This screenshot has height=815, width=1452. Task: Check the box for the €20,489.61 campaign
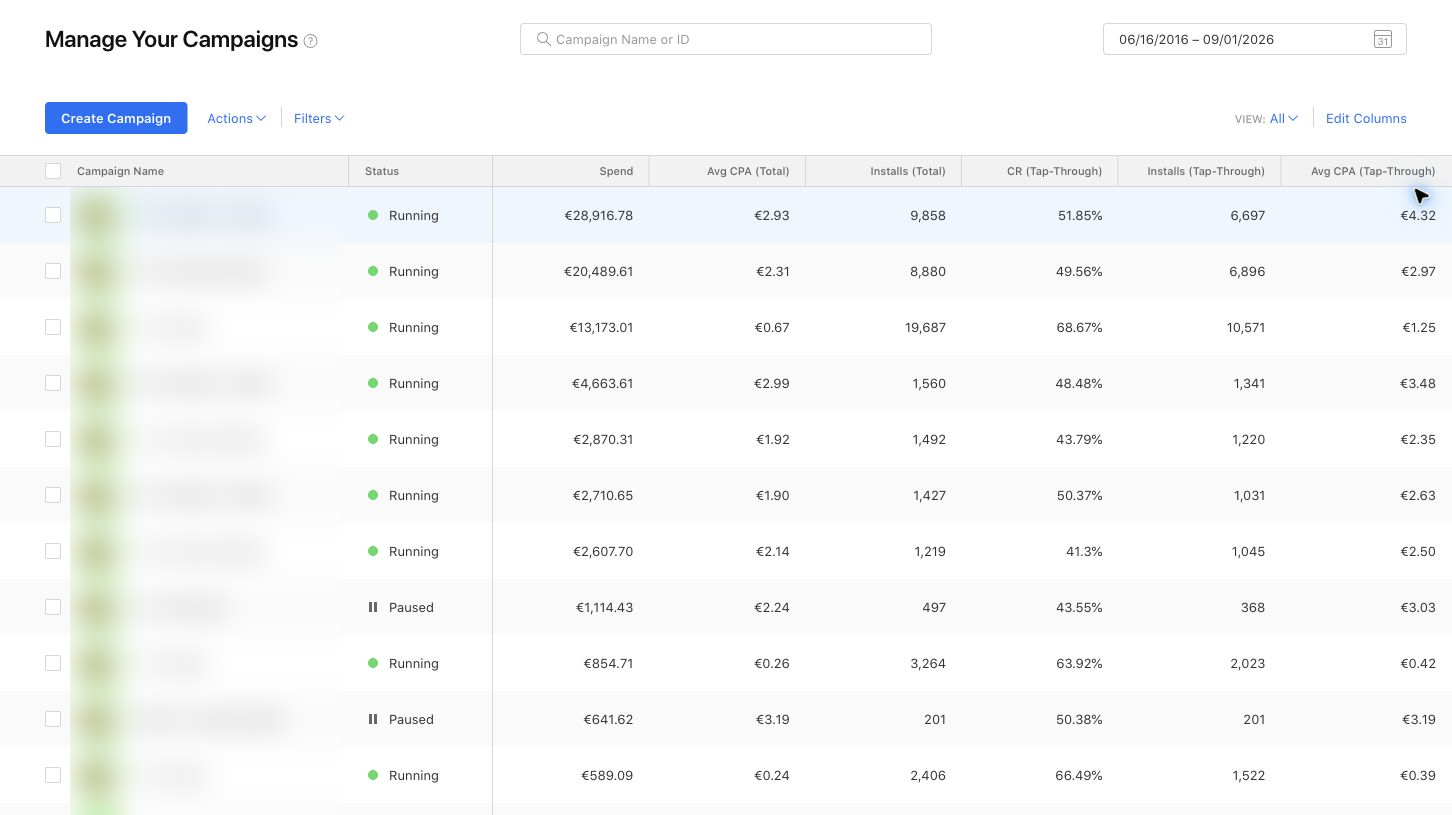click(x=53, y=271)
